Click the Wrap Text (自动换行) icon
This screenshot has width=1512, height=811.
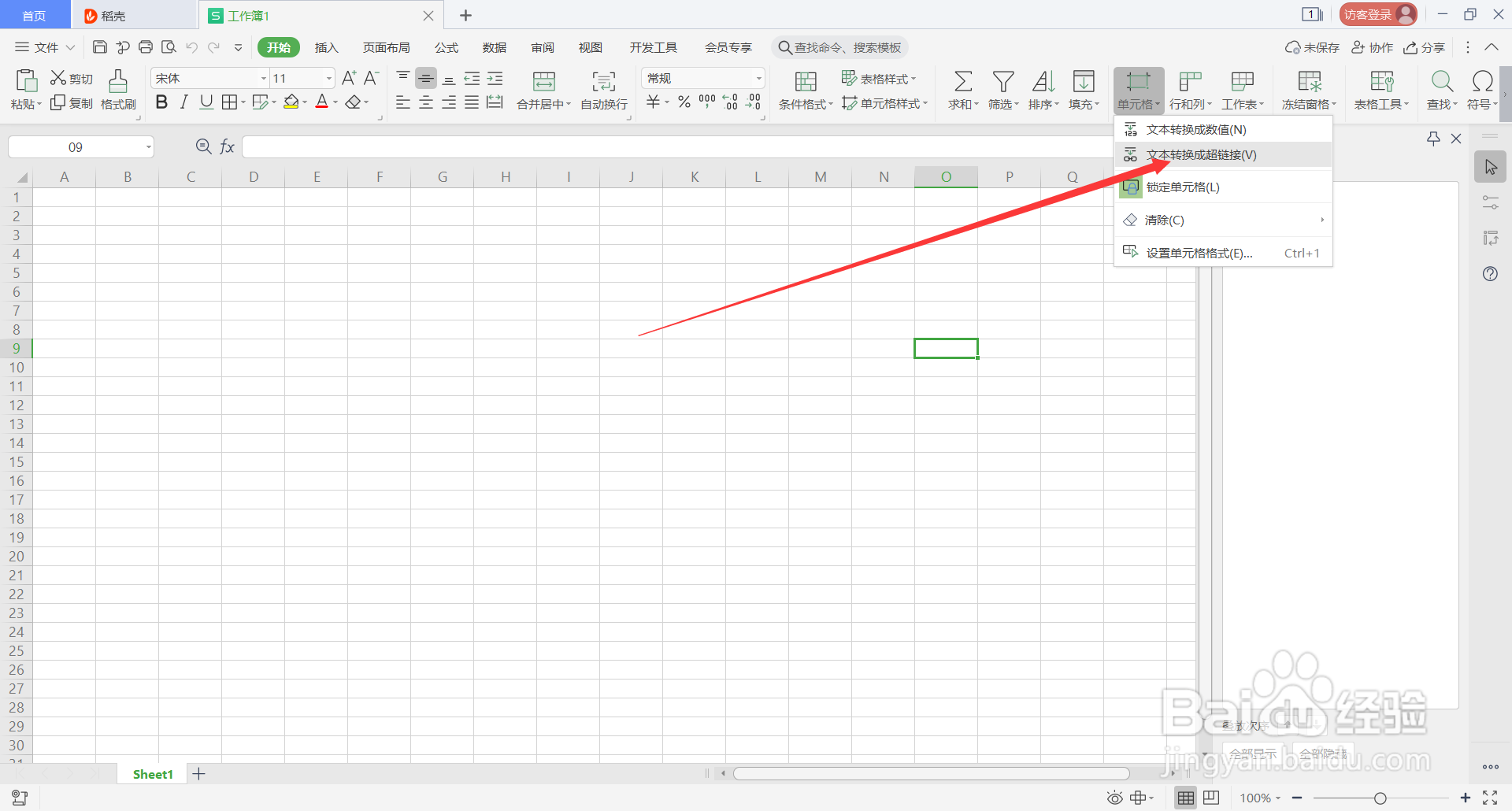point(602,89)
